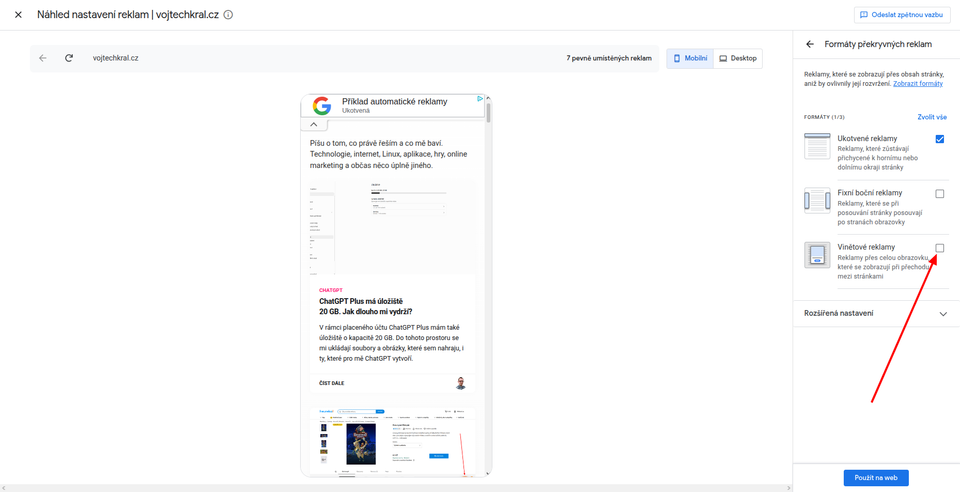The width and height of the screenshot is (960, 492).
Task: Click the Vinětové reklamy format illustration
Action: click(817, 255)
